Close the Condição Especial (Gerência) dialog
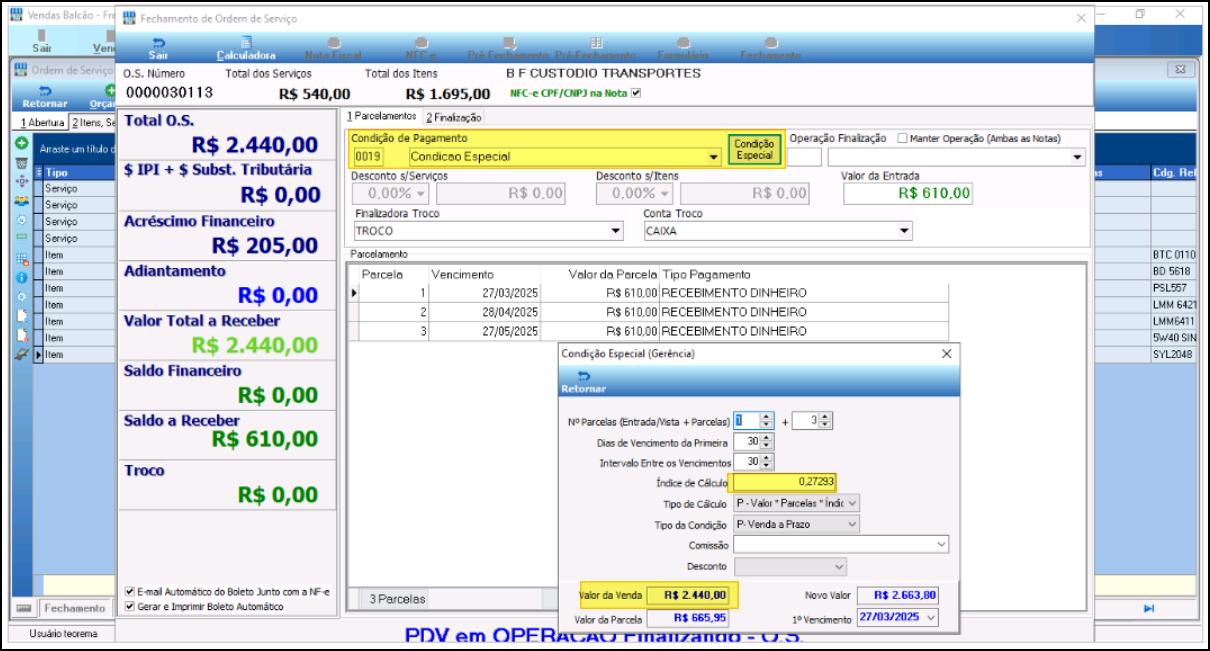The width and height of the screenshot is (1210, 651). click(x=947, y=354)
